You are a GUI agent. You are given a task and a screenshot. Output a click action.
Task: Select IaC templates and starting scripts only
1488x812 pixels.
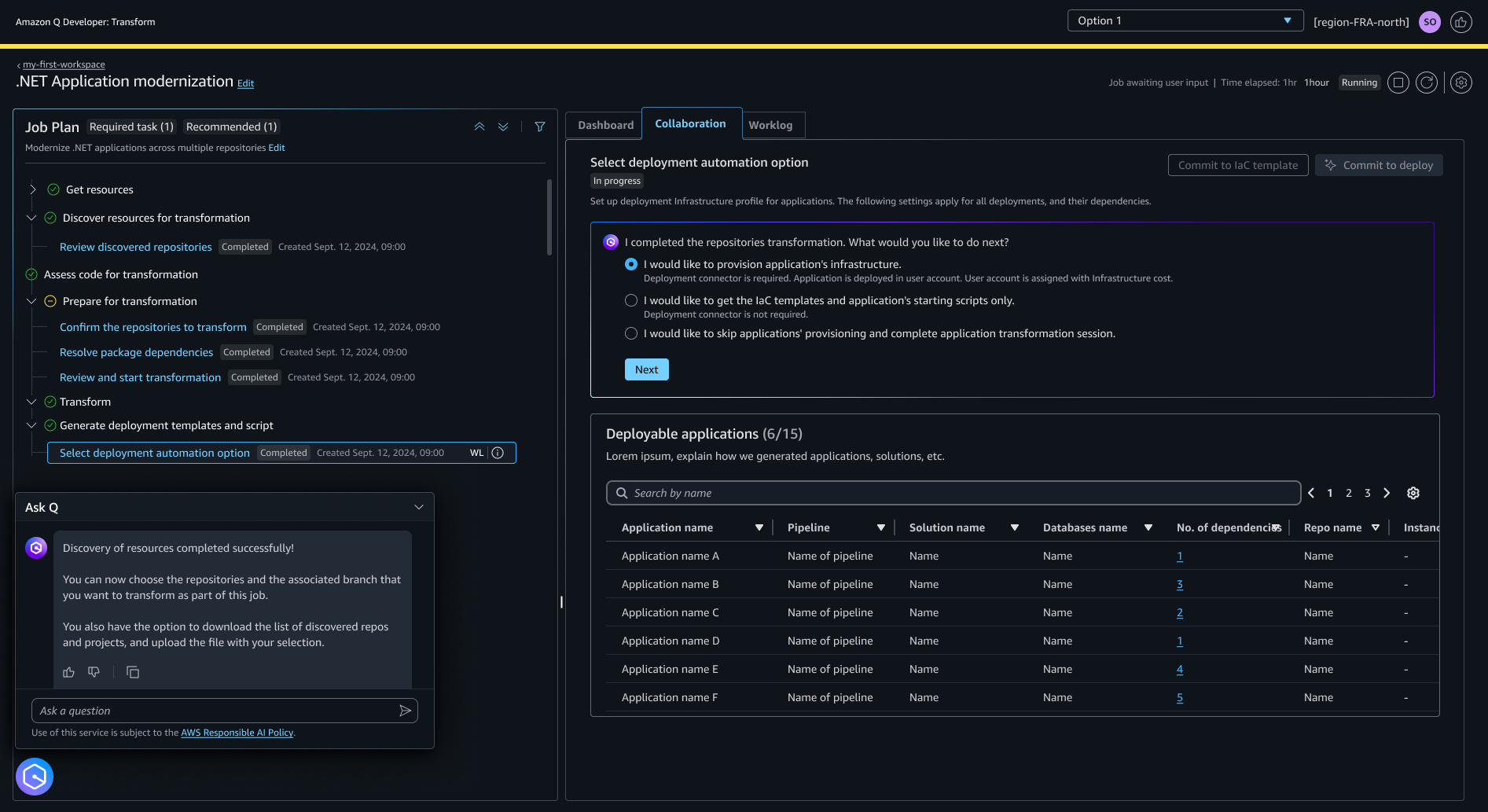tap(631, 300)
